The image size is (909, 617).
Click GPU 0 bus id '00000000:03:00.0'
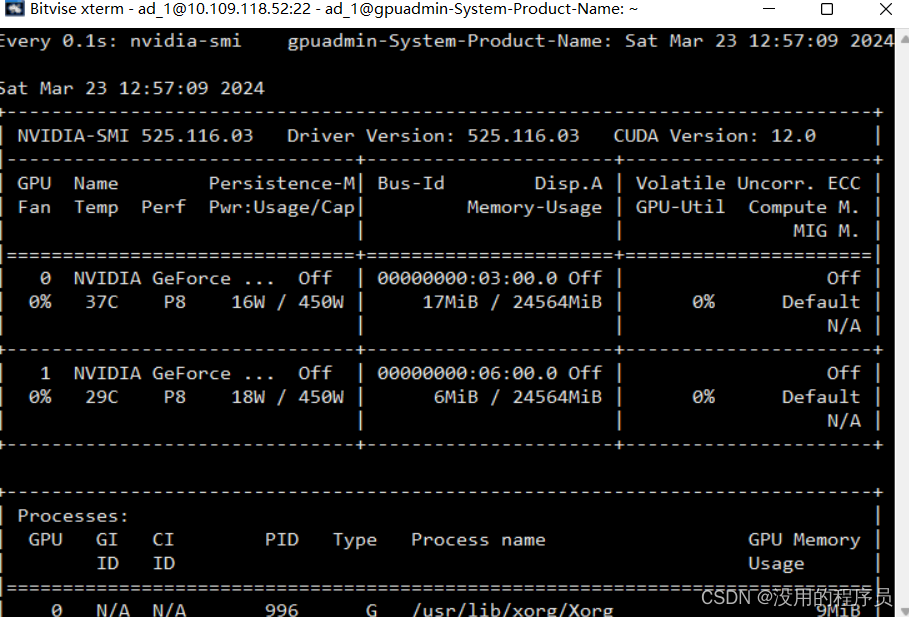click(x=467, y=278)
